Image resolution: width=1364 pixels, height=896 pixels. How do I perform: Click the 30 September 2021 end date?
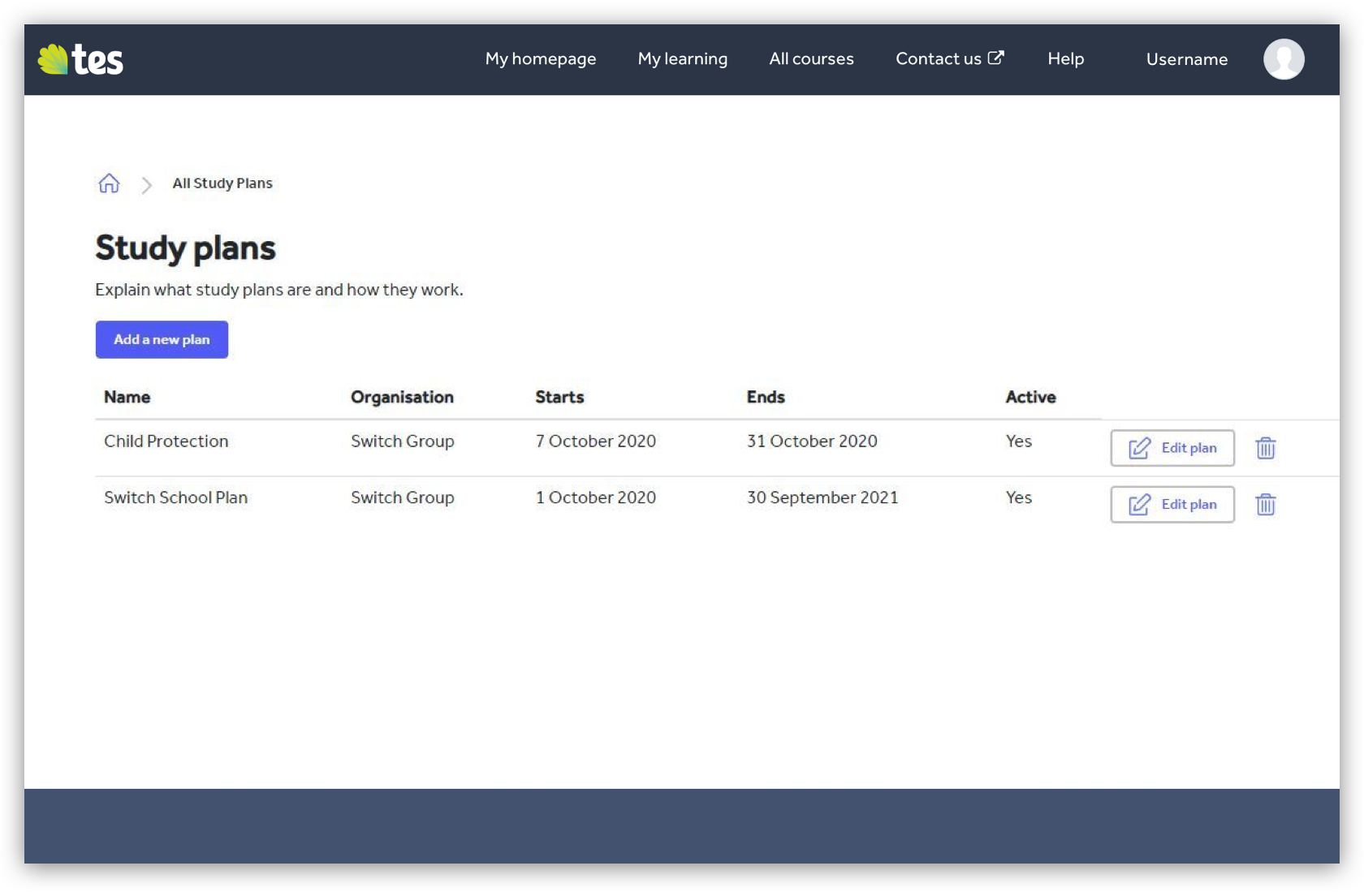pos(822,498)
